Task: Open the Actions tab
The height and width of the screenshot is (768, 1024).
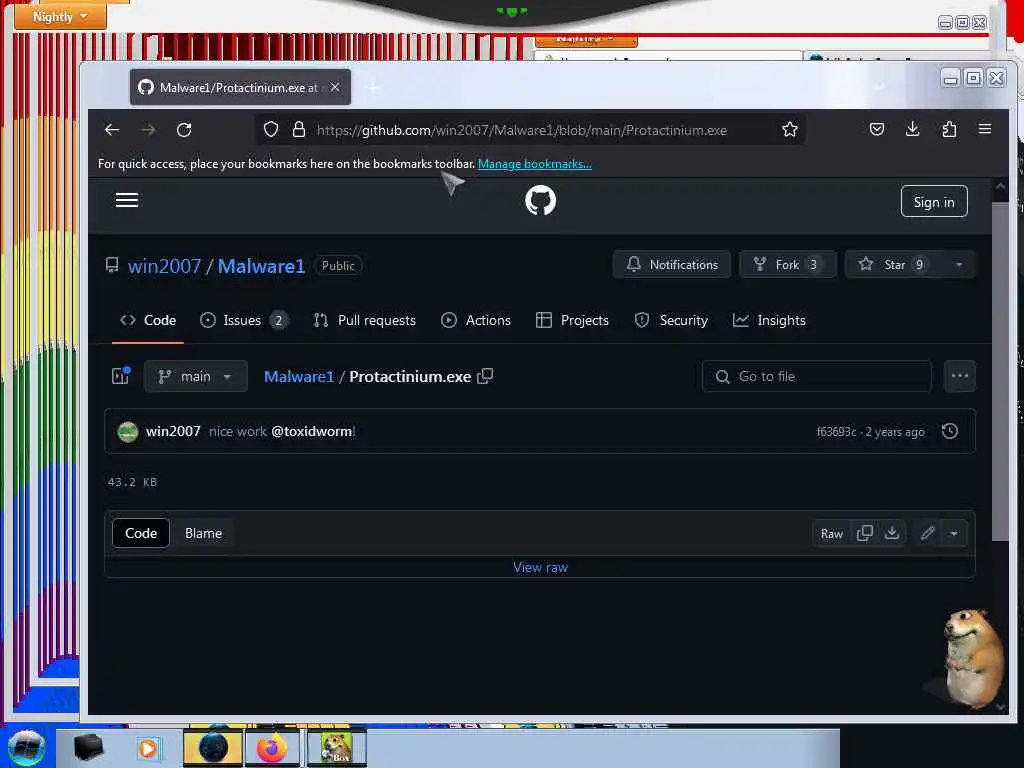Action: click(476, 320)
